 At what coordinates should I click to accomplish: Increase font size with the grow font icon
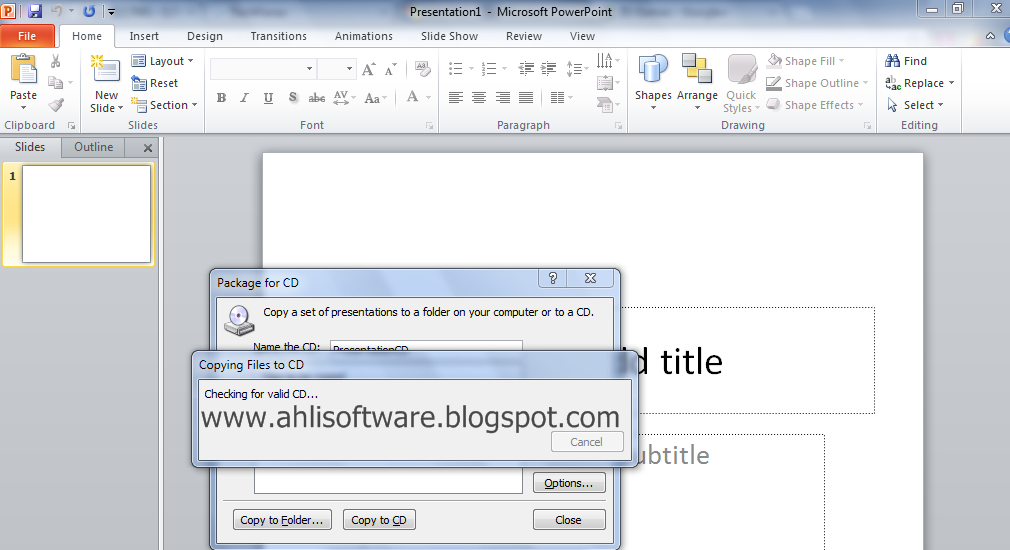pyautogui.click(x=368, y=69)
